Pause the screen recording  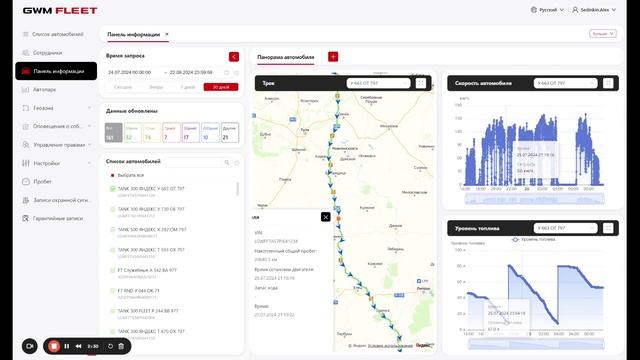click(67, 346)
